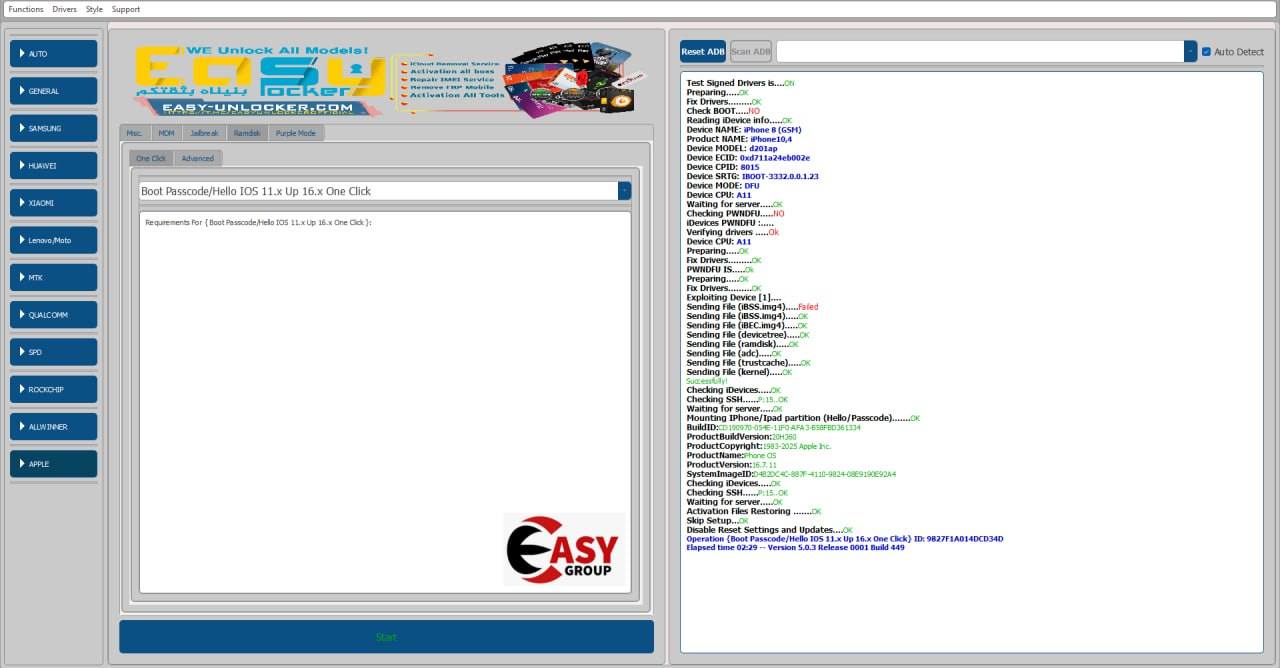
Task: Open the Drivers menu
Action: click(x=64, y=9)
